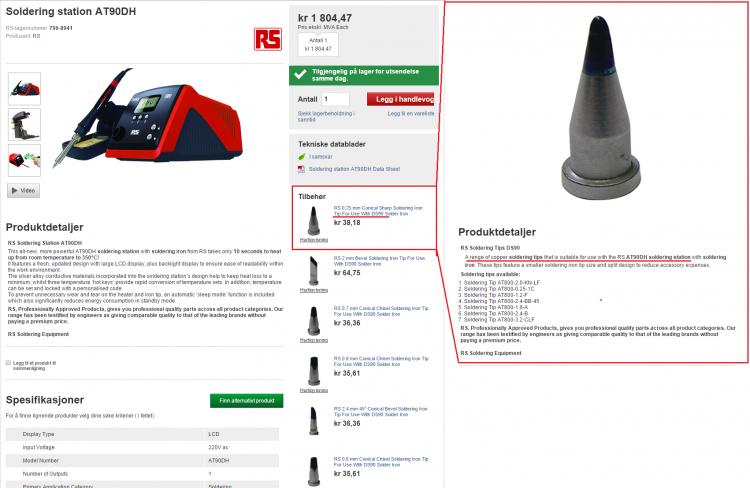Play the product Video
This screenshot has width=750, height=488.
[x=23, y=190]
